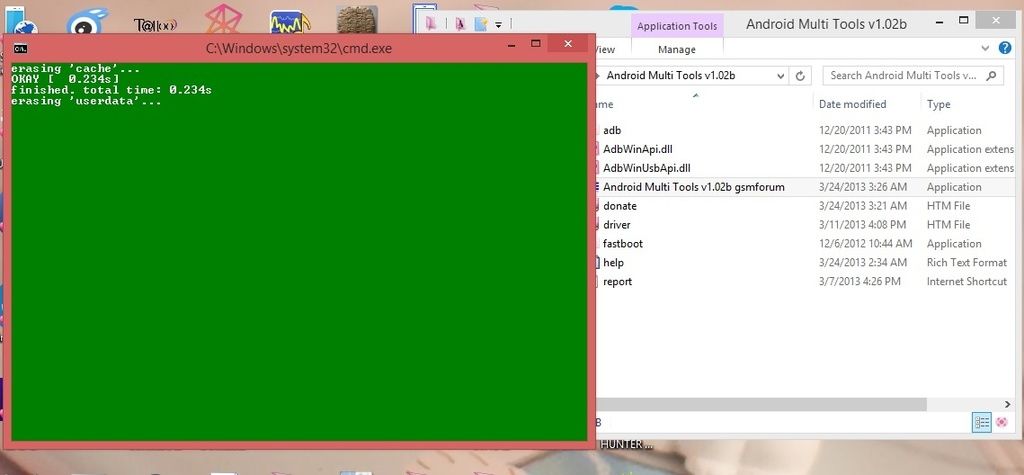The height and width of the screenshot is (475, 1024).
Task: Switch to Details view layout icon
Action: click(981, 423)
